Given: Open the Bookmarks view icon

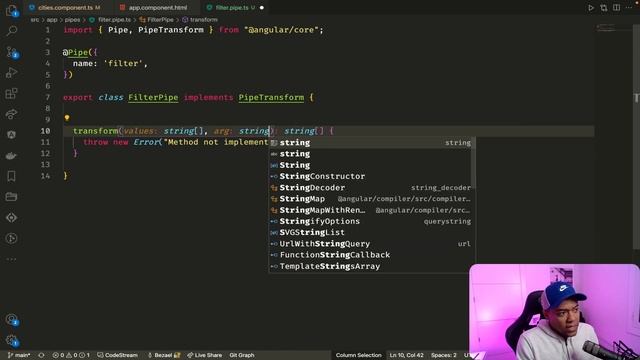Looking at the screenshot, I should [x=11, y=176].
